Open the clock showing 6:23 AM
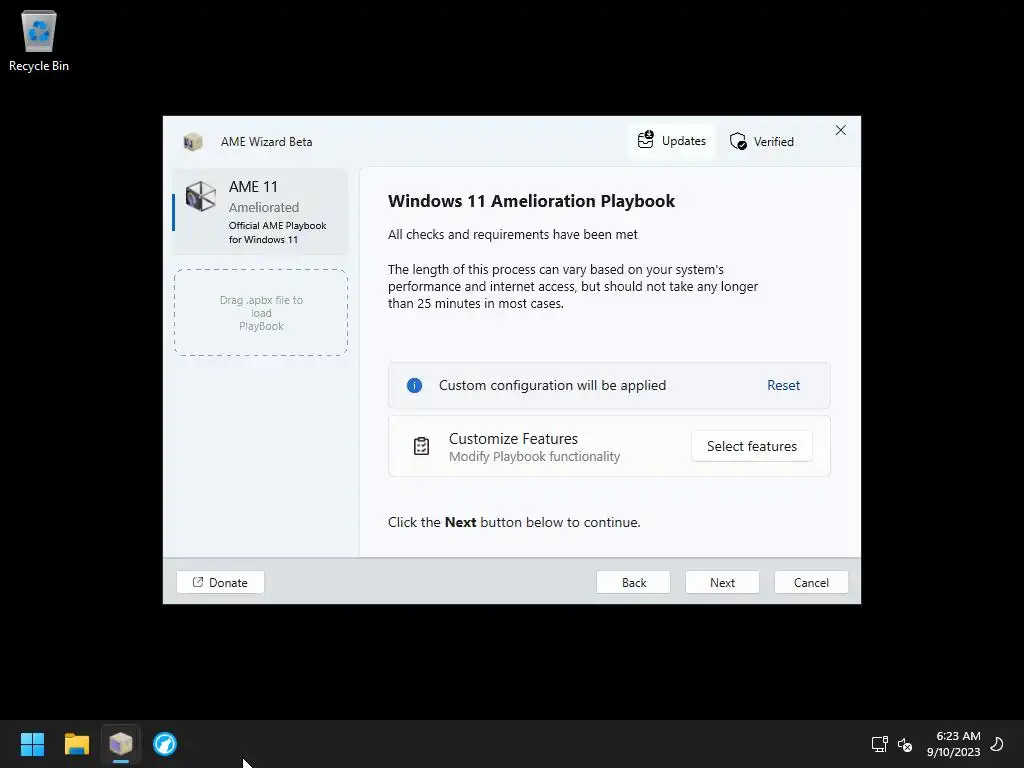Image resolution: width=1024 pixels, height=768 pixels. [953, 744]
